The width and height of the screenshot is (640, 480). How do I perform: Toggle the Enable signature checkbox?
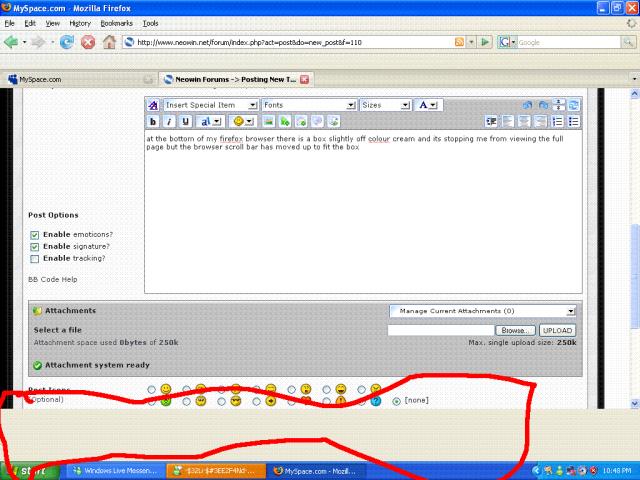tap(34, 247)
